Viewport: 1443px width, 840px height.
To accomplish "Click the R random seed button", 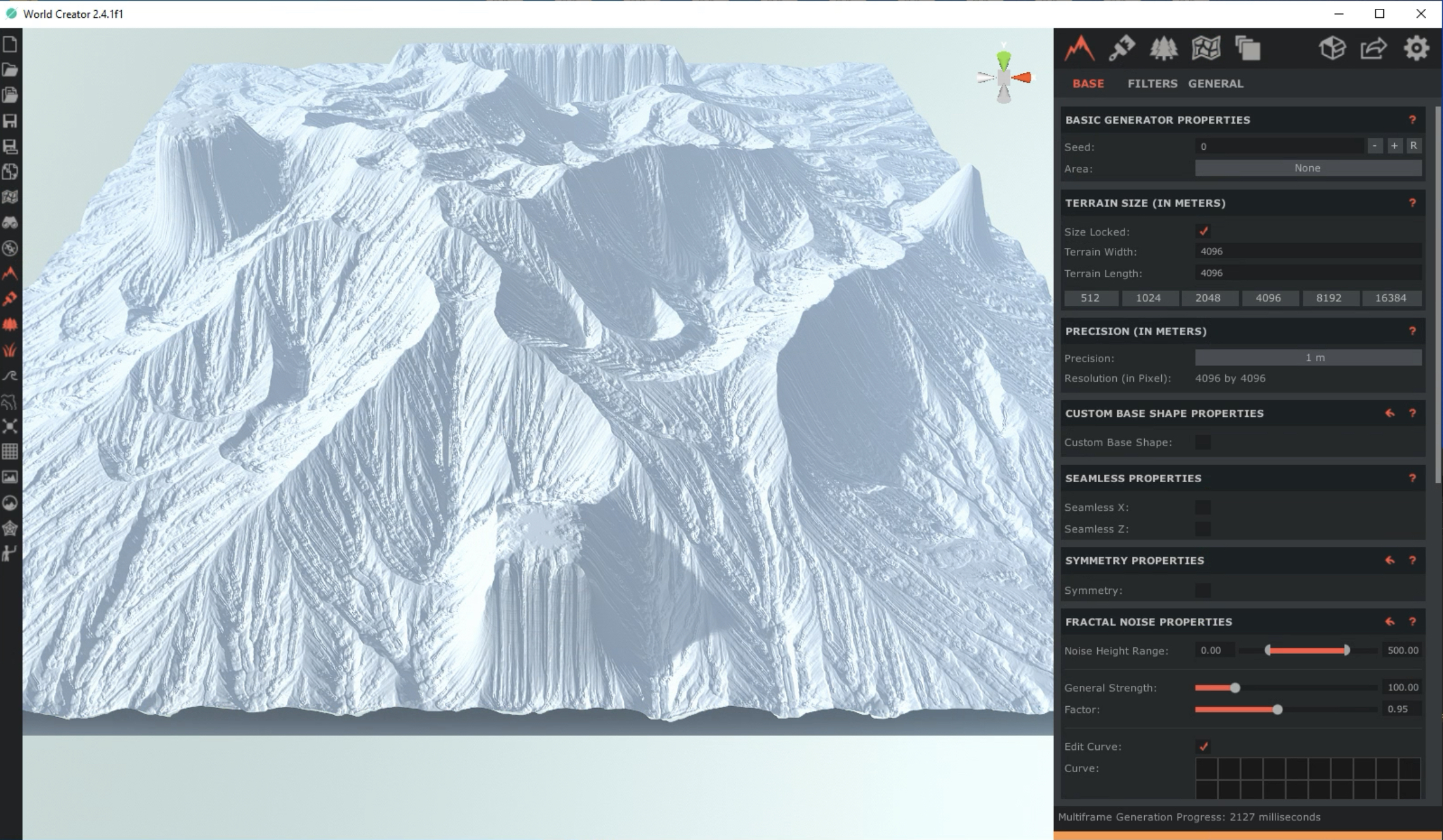I will (1413, 146).
